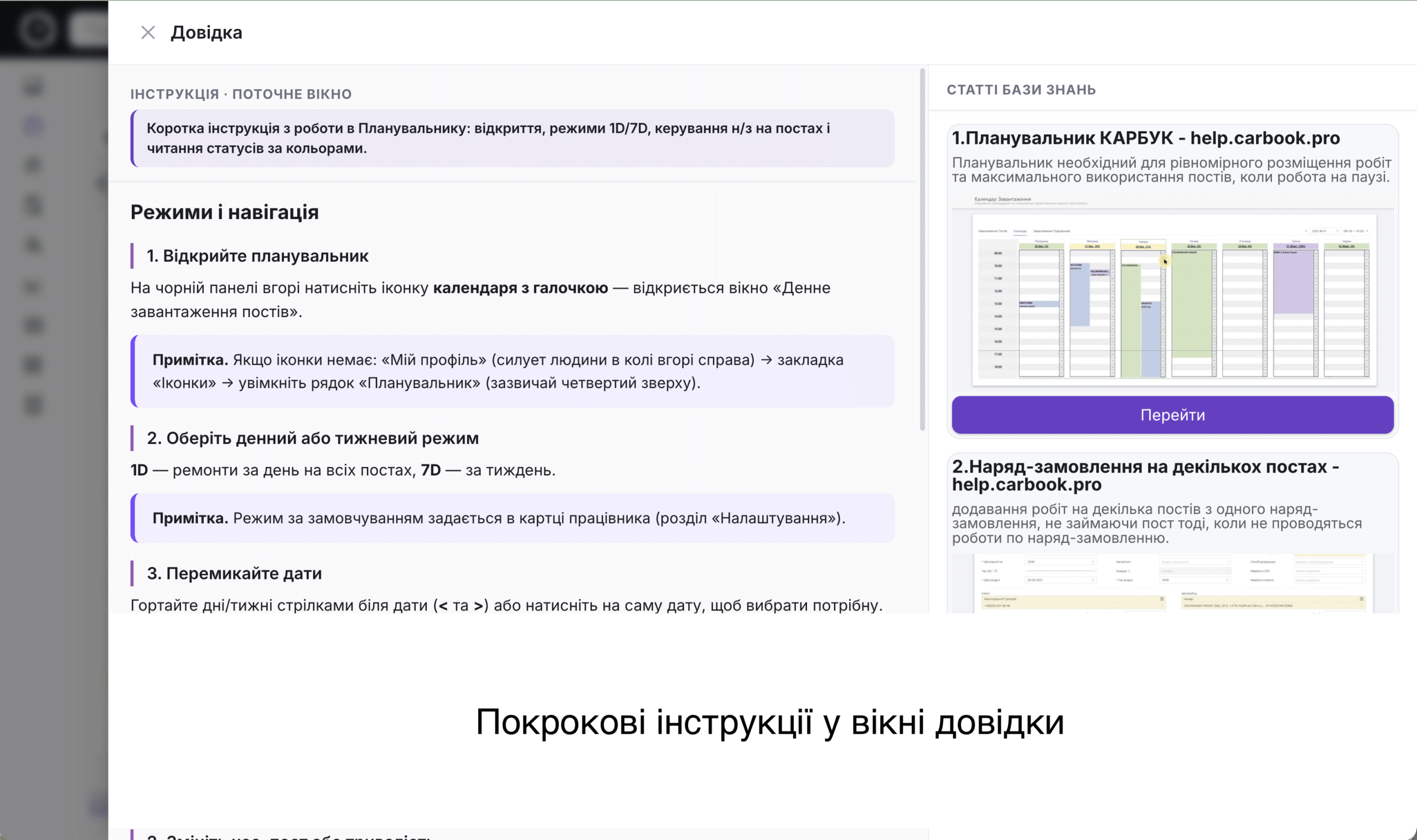This screenshot has height=840, width=1417.
Task: Click the description додавання робіт на декілька постів
Action: point(1157,523)
